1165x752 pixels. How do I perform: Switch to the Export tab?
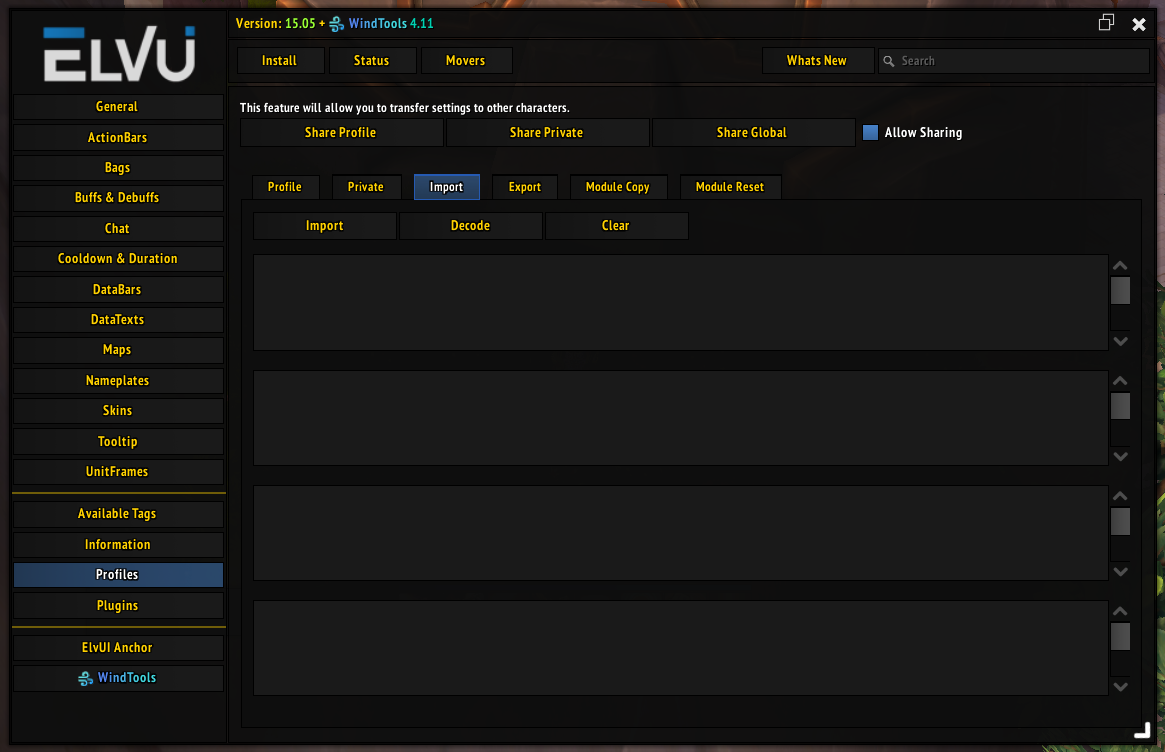[x=525, y=187]
